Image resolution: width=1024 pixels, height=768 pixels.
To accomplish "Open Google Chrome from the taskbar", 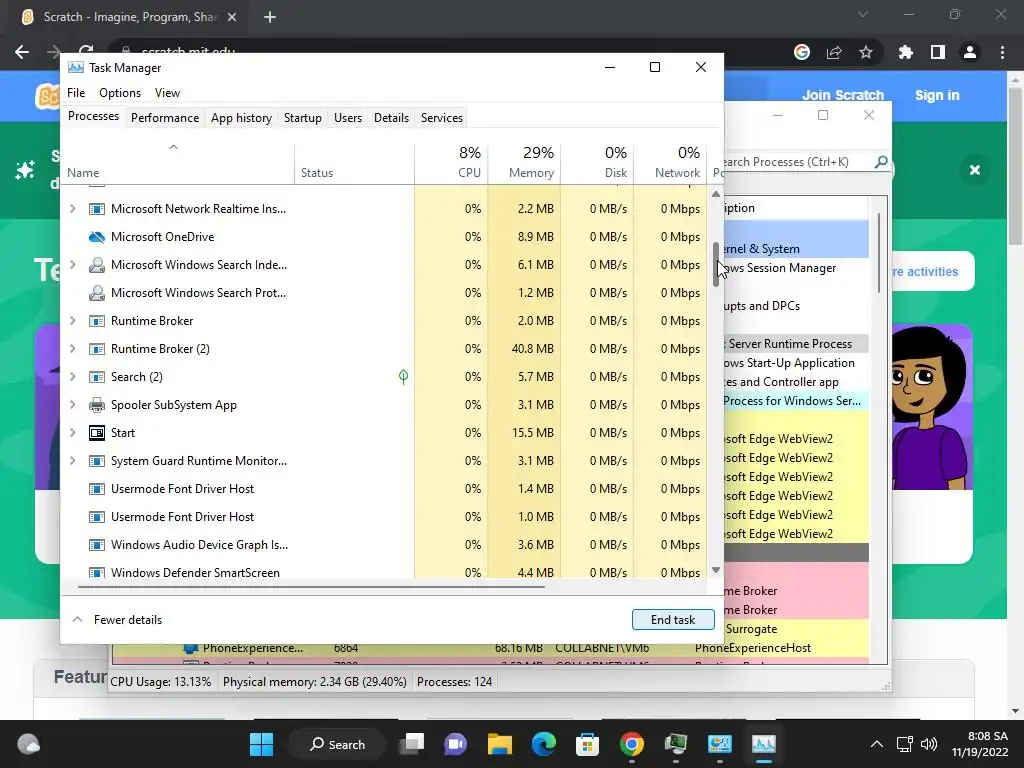I will point(632,744).
